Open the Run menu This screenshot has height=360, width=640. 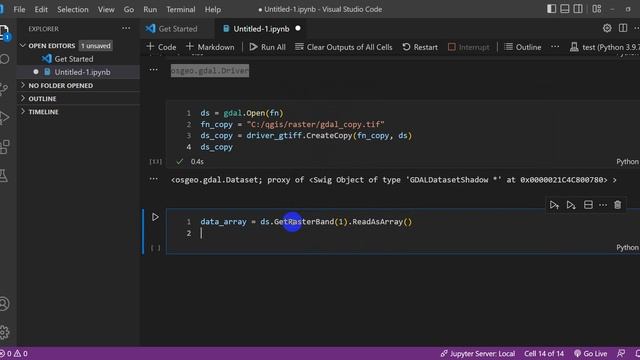pyautogui.click(x=150, y=9)
